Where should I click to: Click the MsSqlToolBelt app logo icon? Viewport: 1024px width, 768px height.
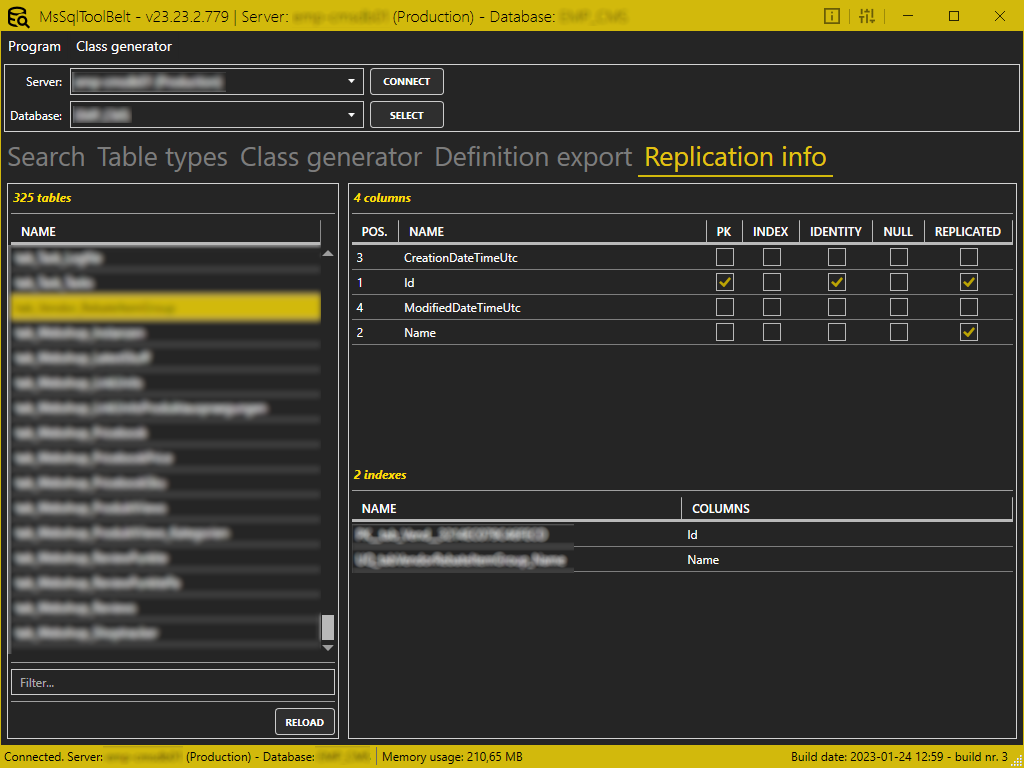(x=18, y=17)
